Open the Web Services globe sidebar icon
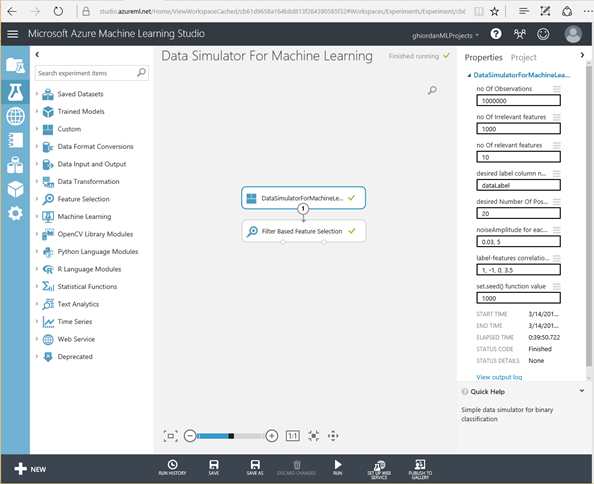This screenshot has height=484, width=594. pos(15,116)
